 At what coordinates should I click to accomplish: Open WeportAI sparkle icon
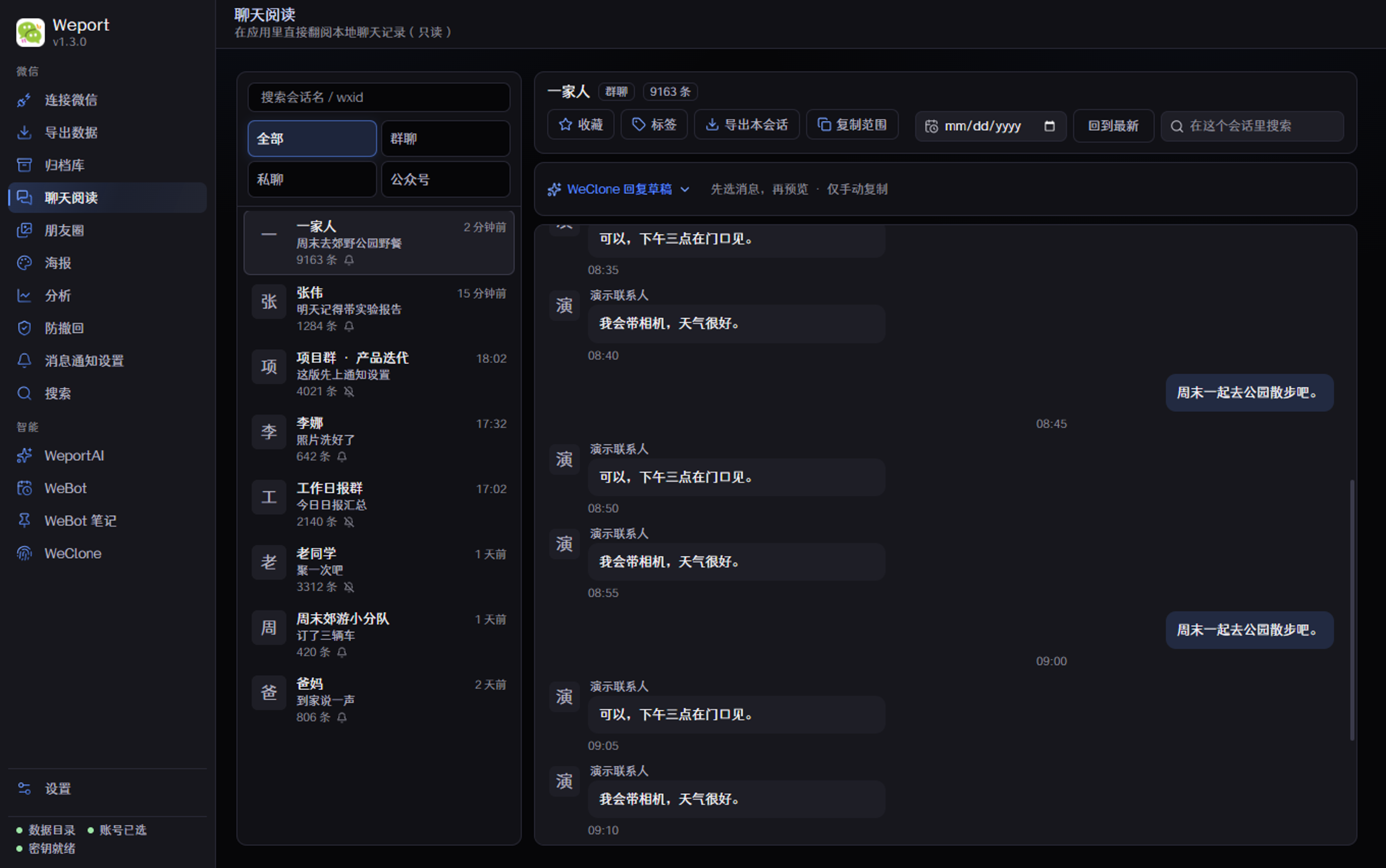click(x=24, y=456)
